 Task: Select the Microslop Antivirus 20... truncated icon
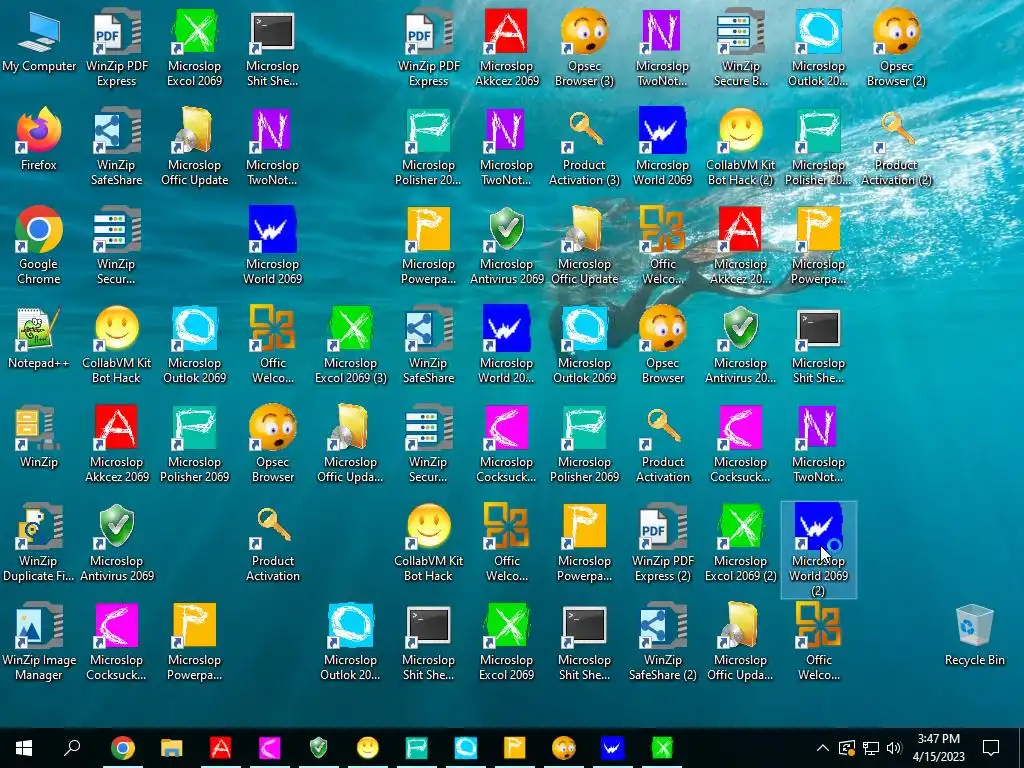[x=740, y=344]
